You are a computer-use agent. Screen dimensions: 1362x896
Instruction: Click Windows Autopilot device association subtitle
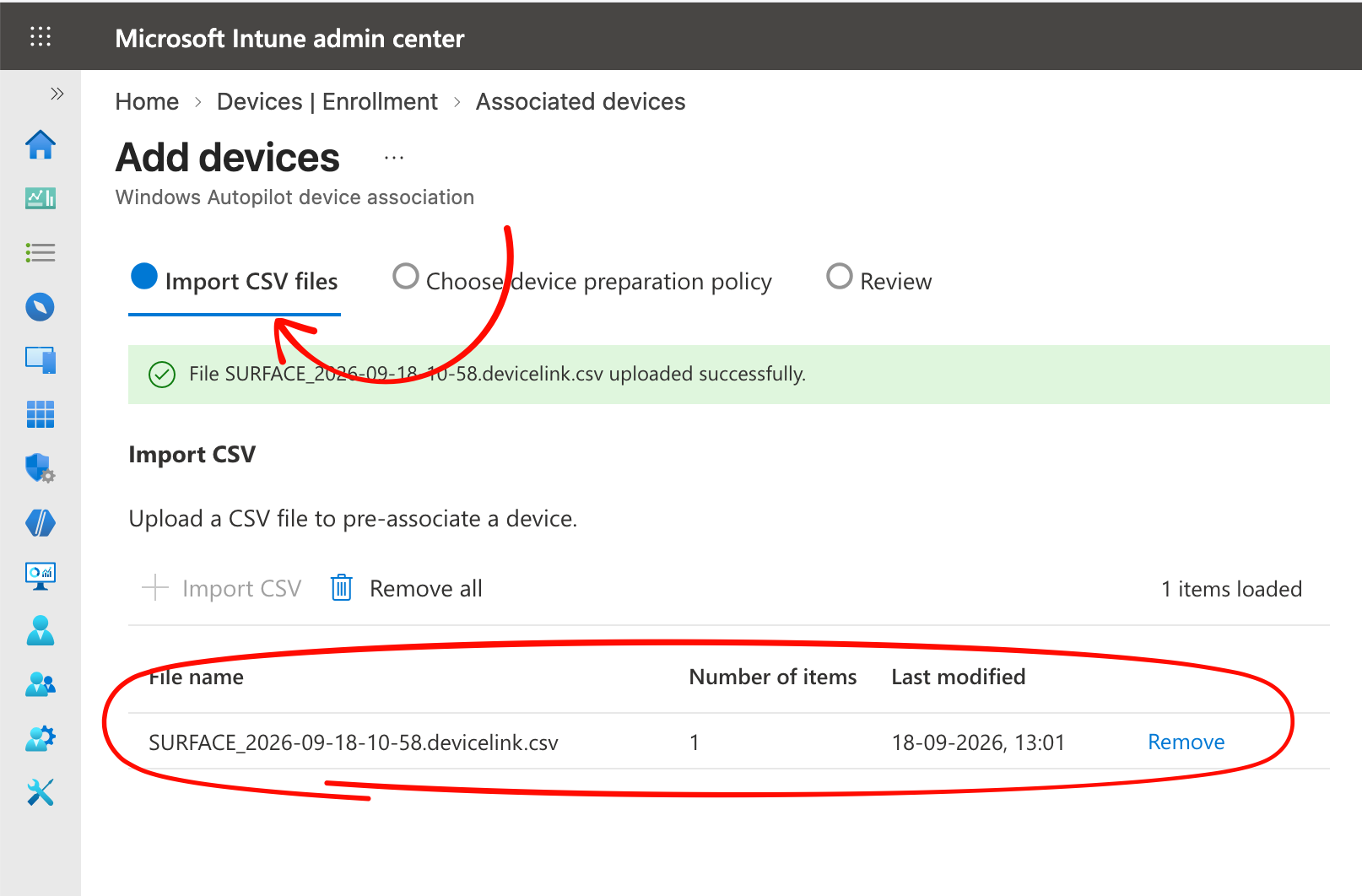click(x=295, y=197)
